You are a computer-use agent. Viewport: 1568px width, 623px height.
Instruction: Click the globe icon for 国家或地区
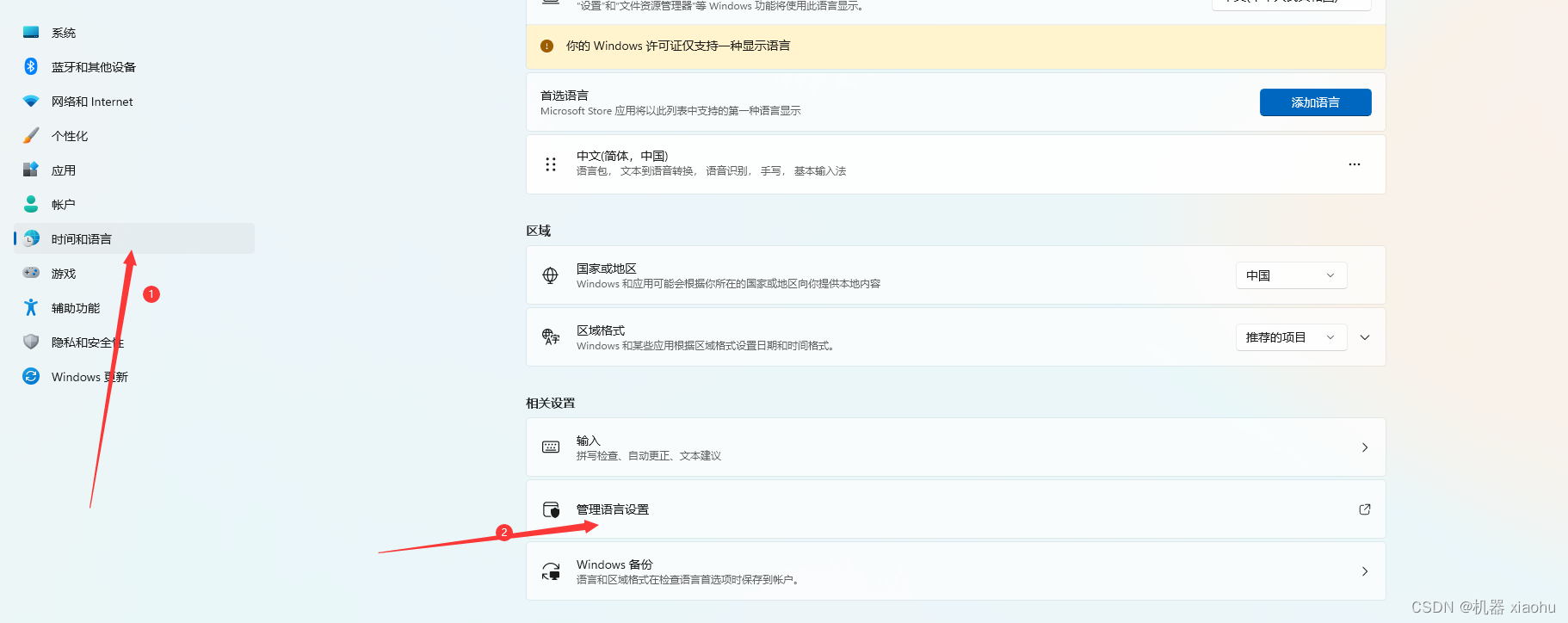[x=551, y=275]
